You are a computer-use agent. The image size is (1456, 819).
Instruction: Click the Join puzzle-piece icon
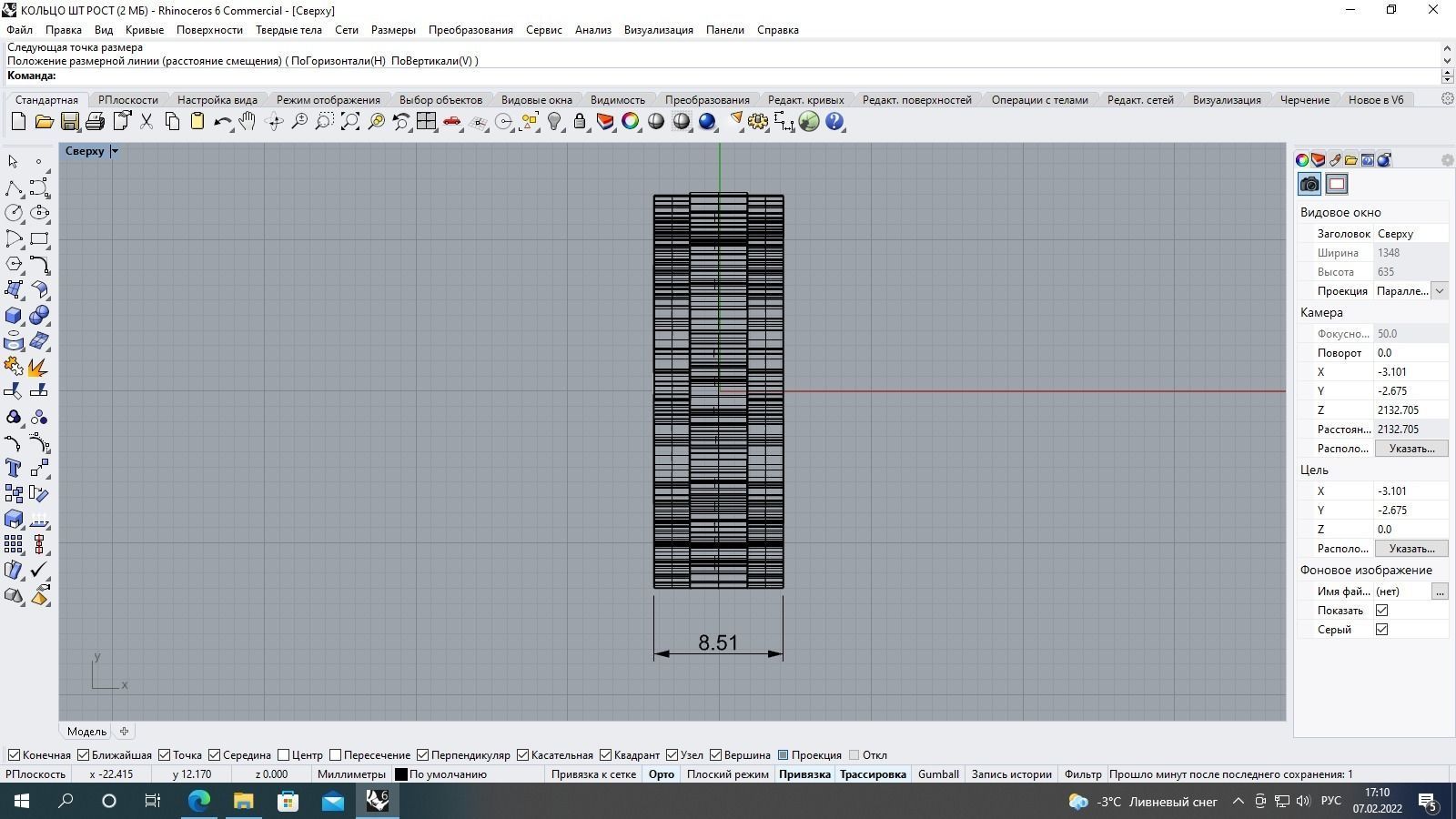pyautogui.click(x=14, y=367)
